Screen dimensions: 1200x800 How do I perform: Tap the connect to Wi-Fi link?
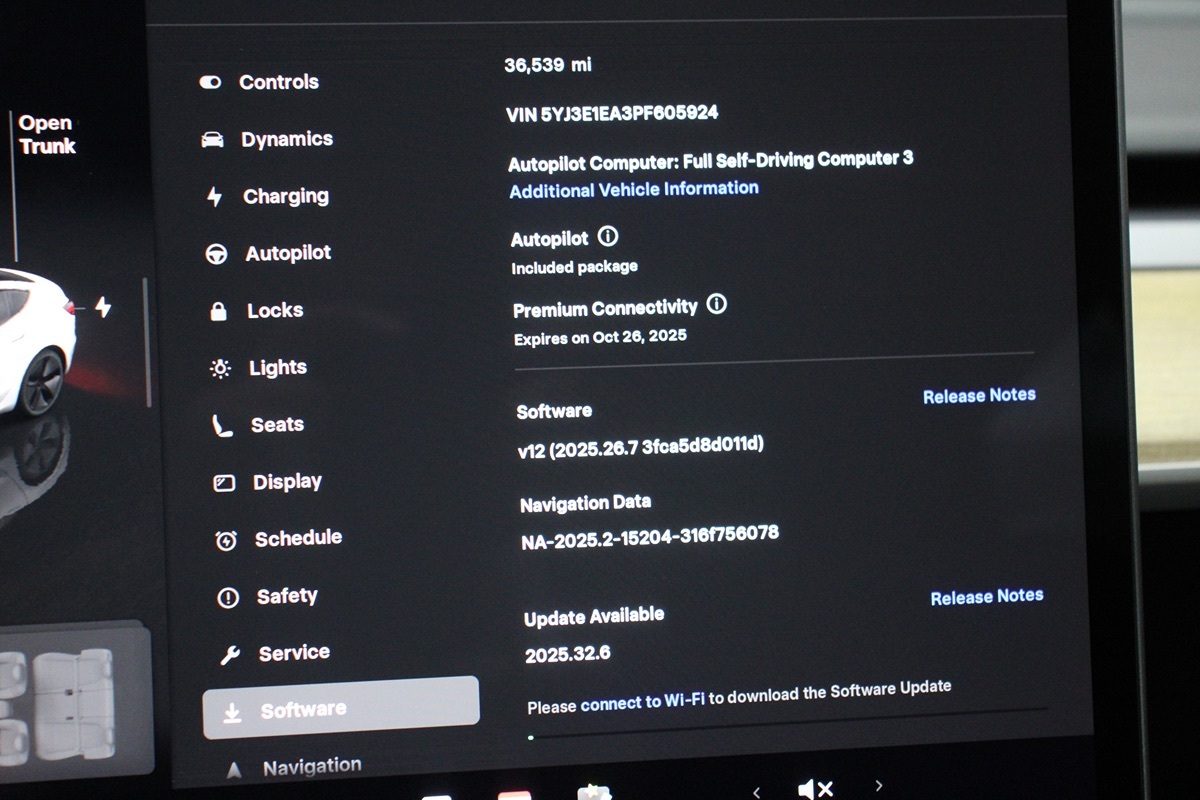point(643,702)
